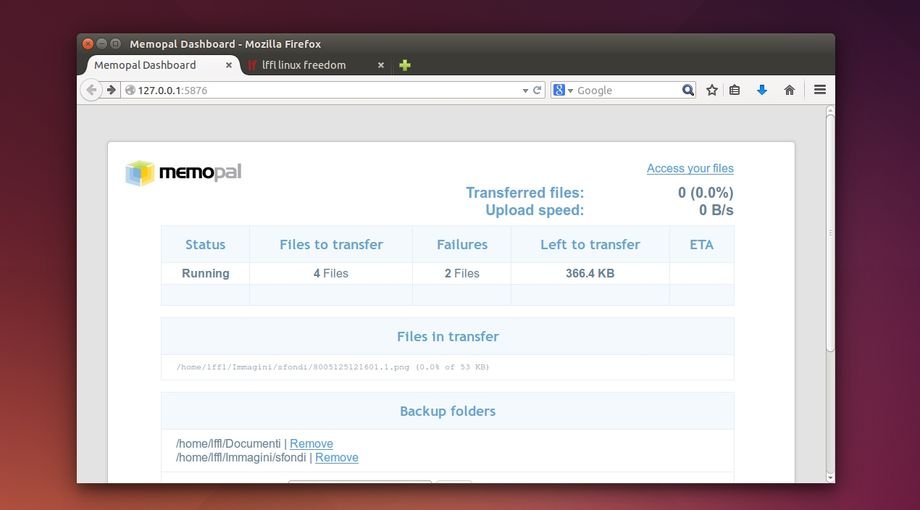Go back with the browser back arrow
Screen dimensions: 920x510
tap(91, 90)
